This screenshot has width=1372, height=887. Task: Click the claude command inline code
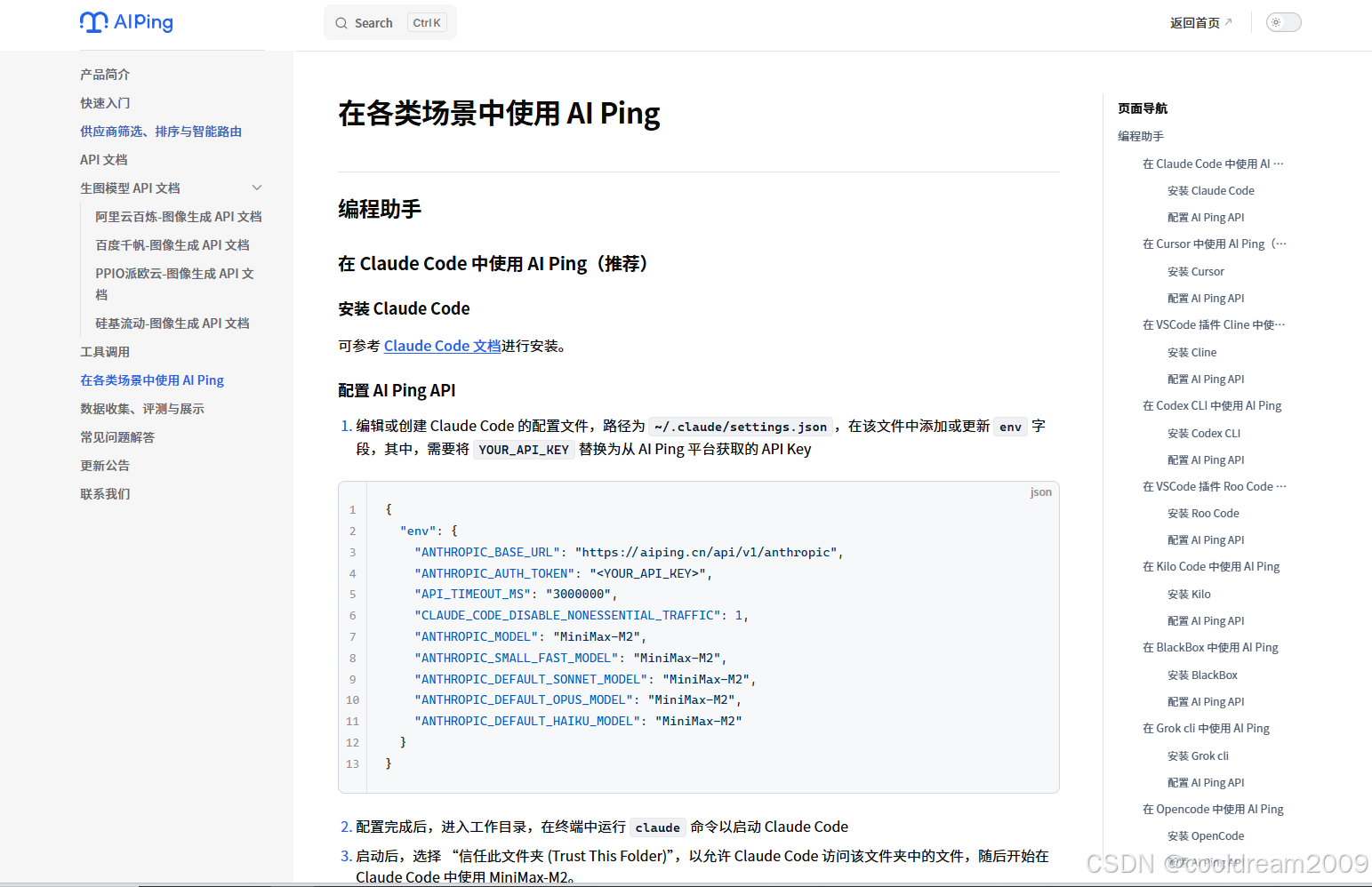(658, 827)
